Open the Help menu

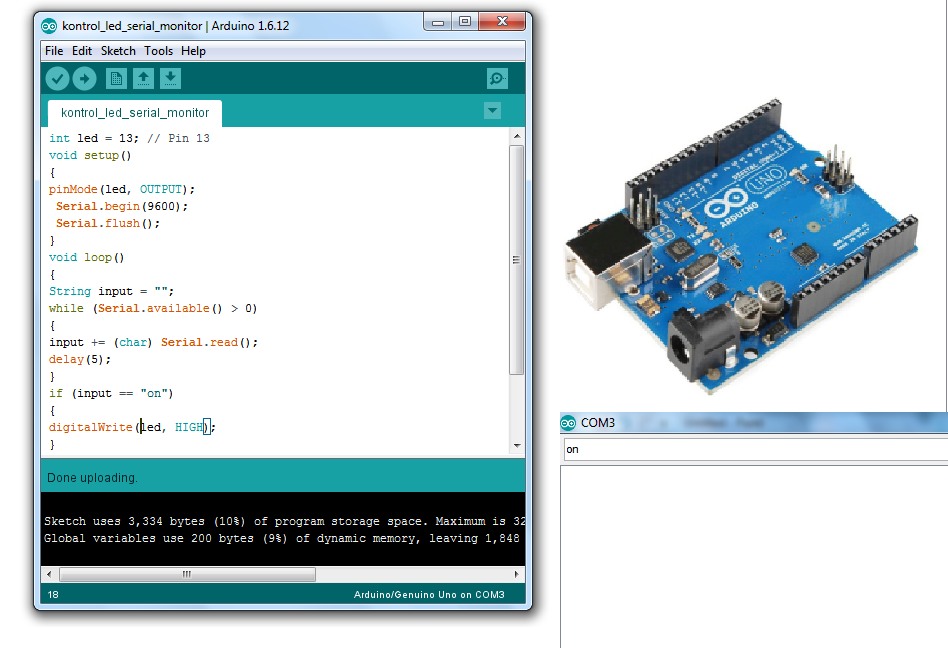coord(193,51)
